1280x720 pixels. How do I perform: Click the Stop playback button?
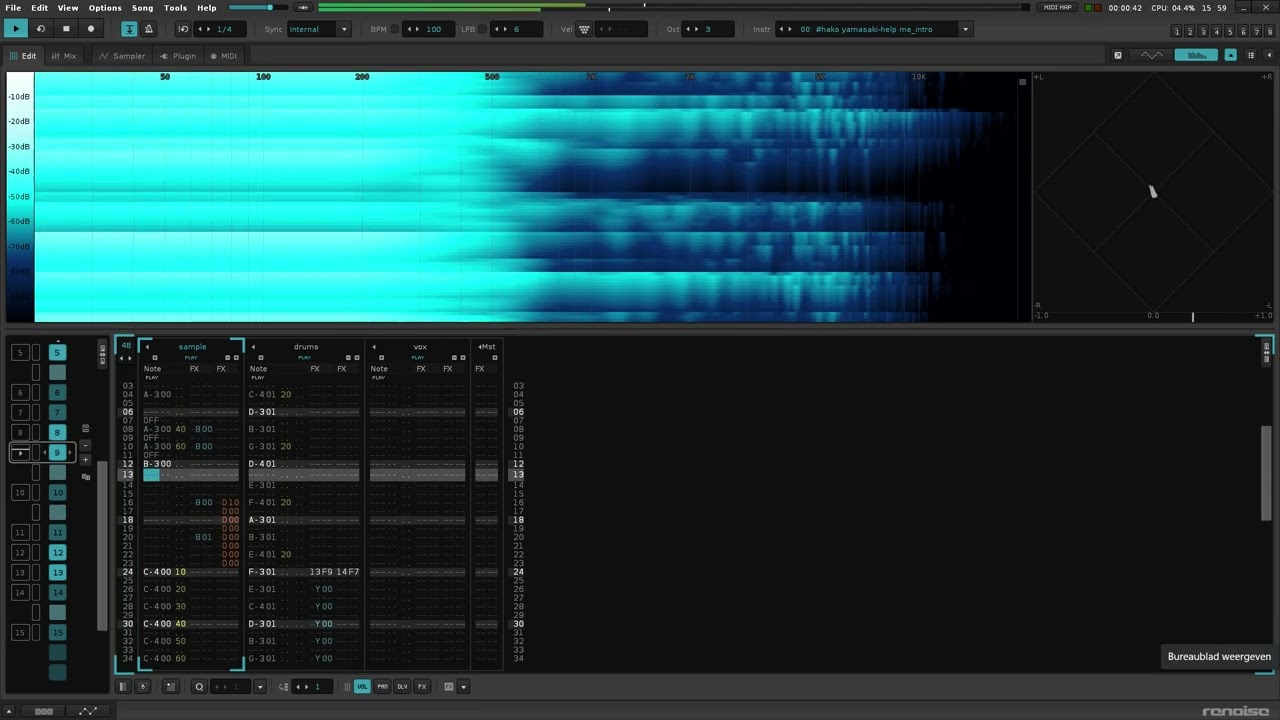[x=66, y=29]
